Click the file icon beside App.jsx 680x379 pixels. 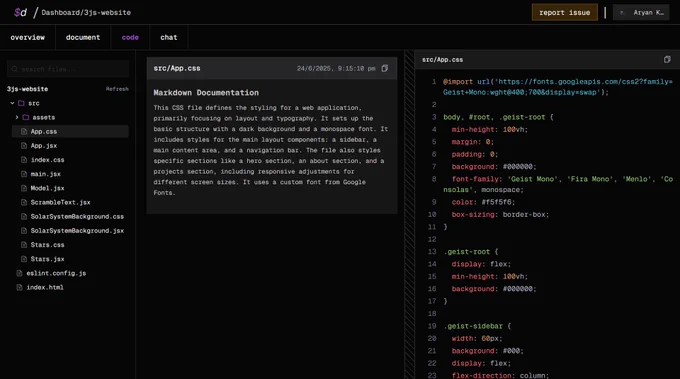[x=24, y=146]
